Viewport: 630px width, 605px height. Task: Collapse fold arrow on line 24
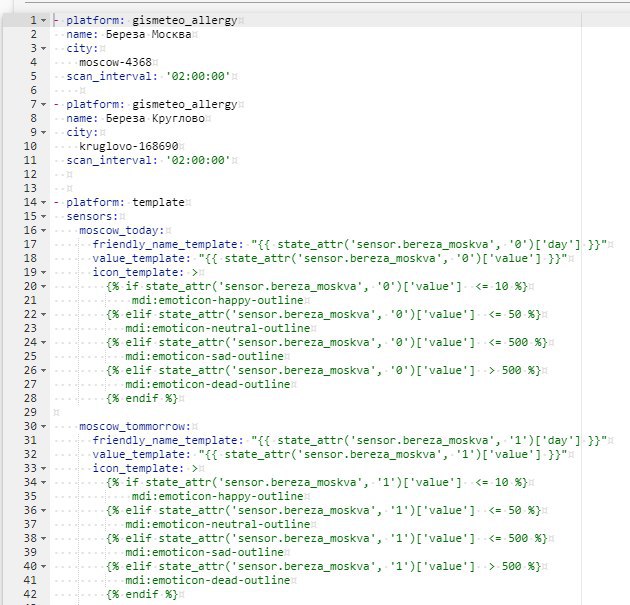[43, 343]
